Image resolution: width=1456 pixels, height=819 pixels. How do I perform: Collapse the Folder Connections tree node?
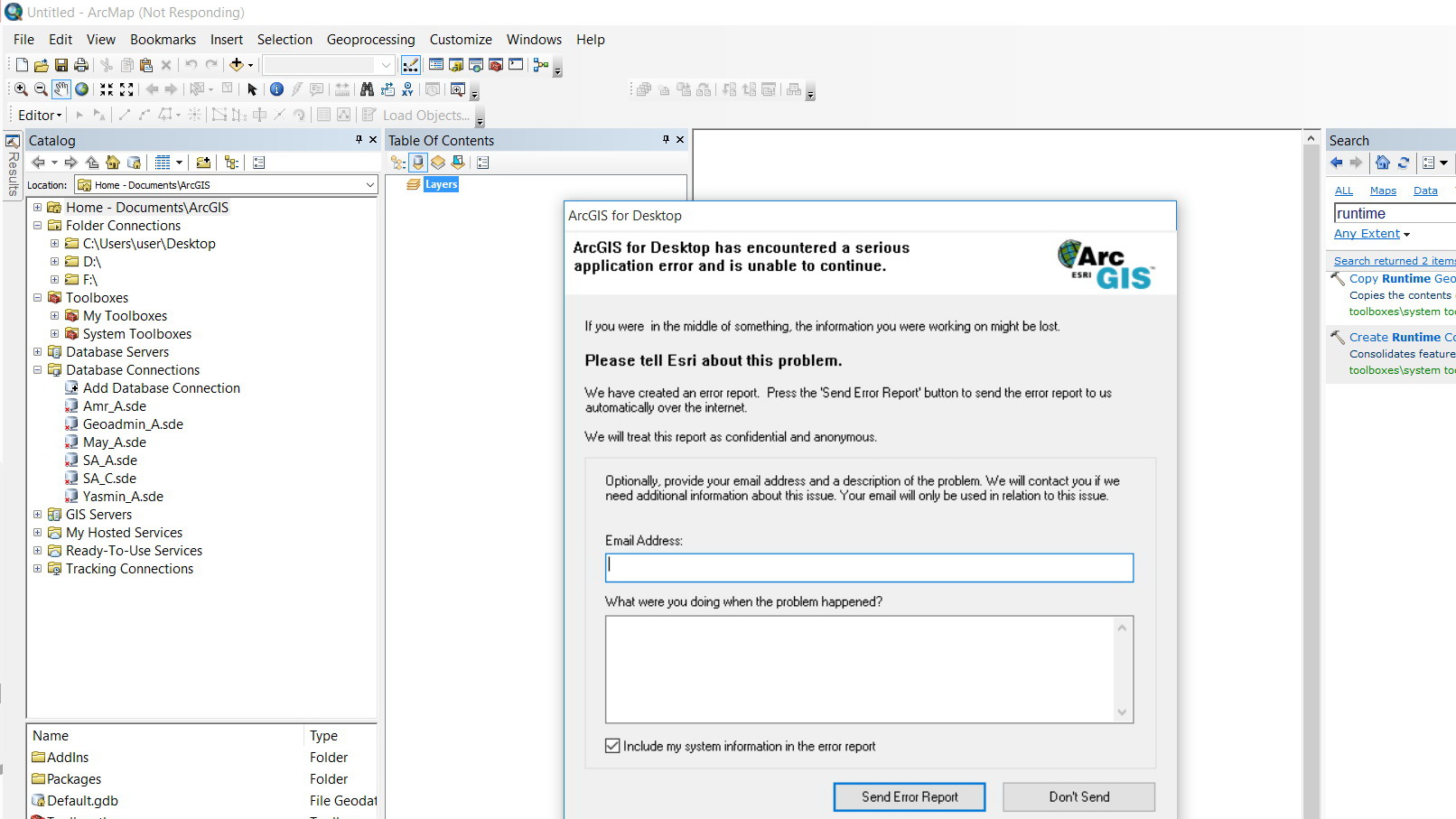point(38,225)
